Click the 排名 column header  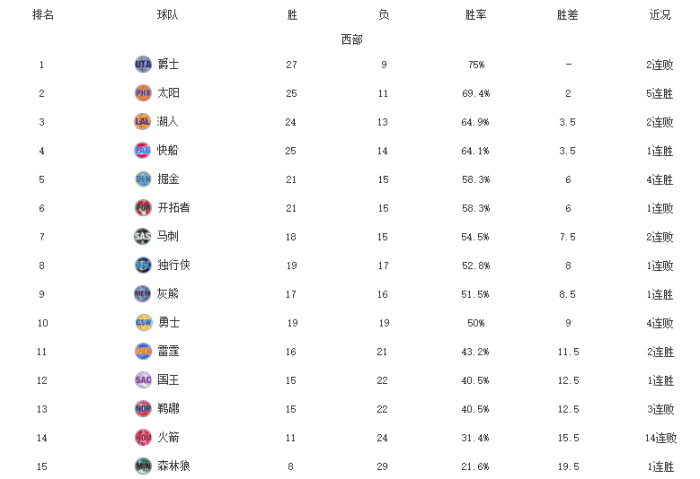point(43,15)
